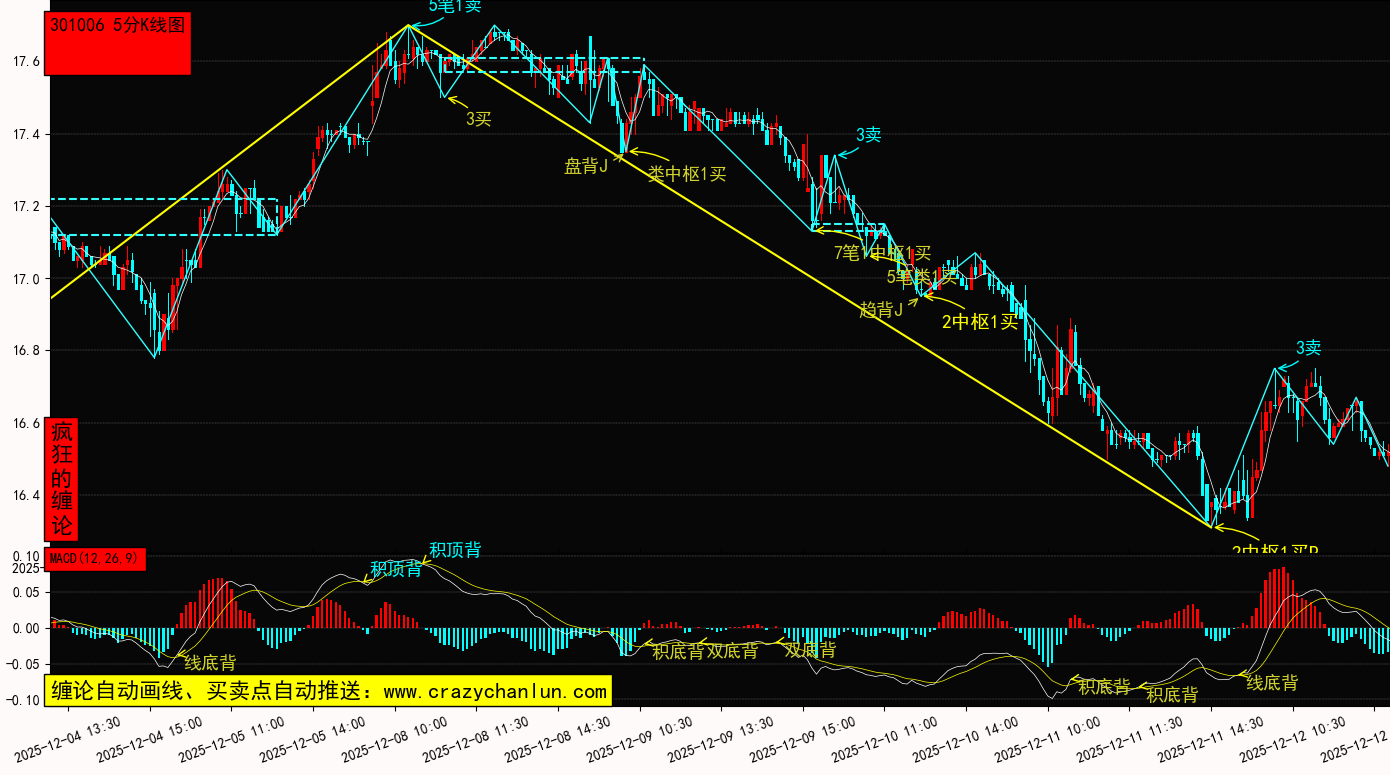Click the 2中枢1买 label beside 趋背J
This screenshot has width=1390, height=775.
tap(979, 321)
